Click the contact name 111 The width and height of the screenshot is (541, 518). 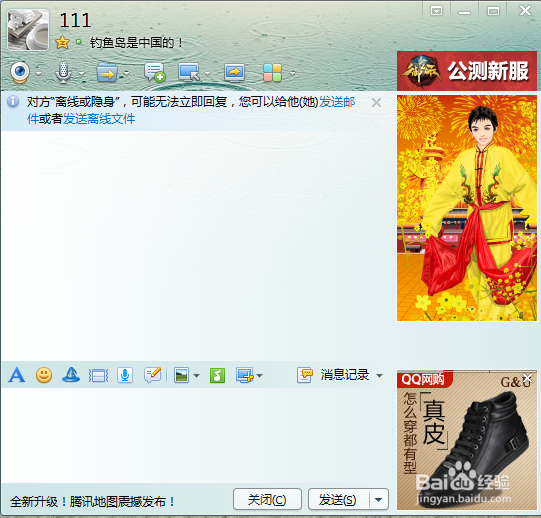[75, 20]
